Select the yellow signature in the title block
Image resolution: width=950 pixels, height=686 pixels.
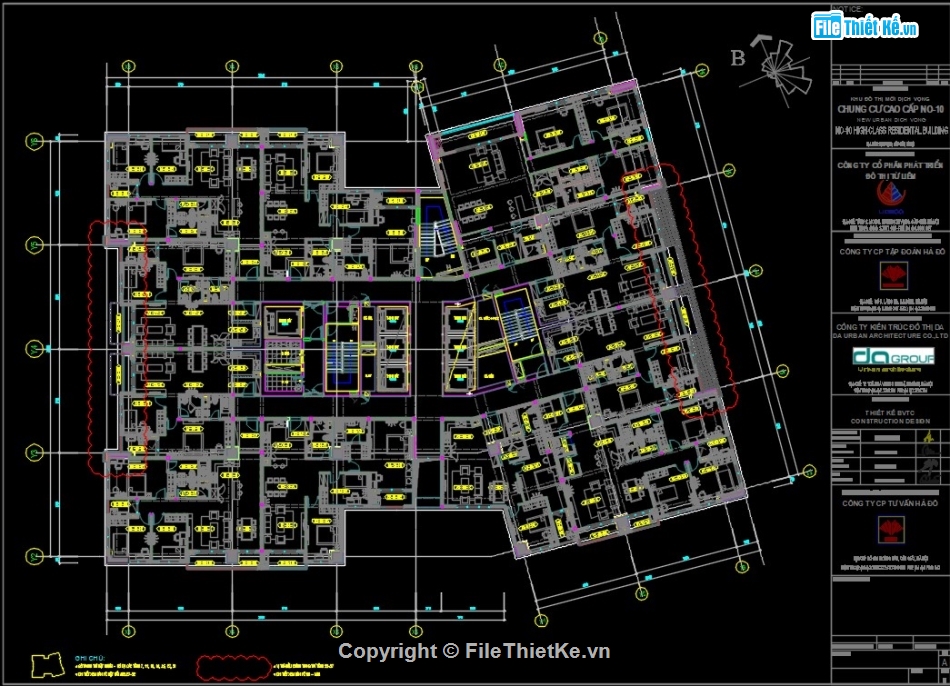tap(926, 438)
